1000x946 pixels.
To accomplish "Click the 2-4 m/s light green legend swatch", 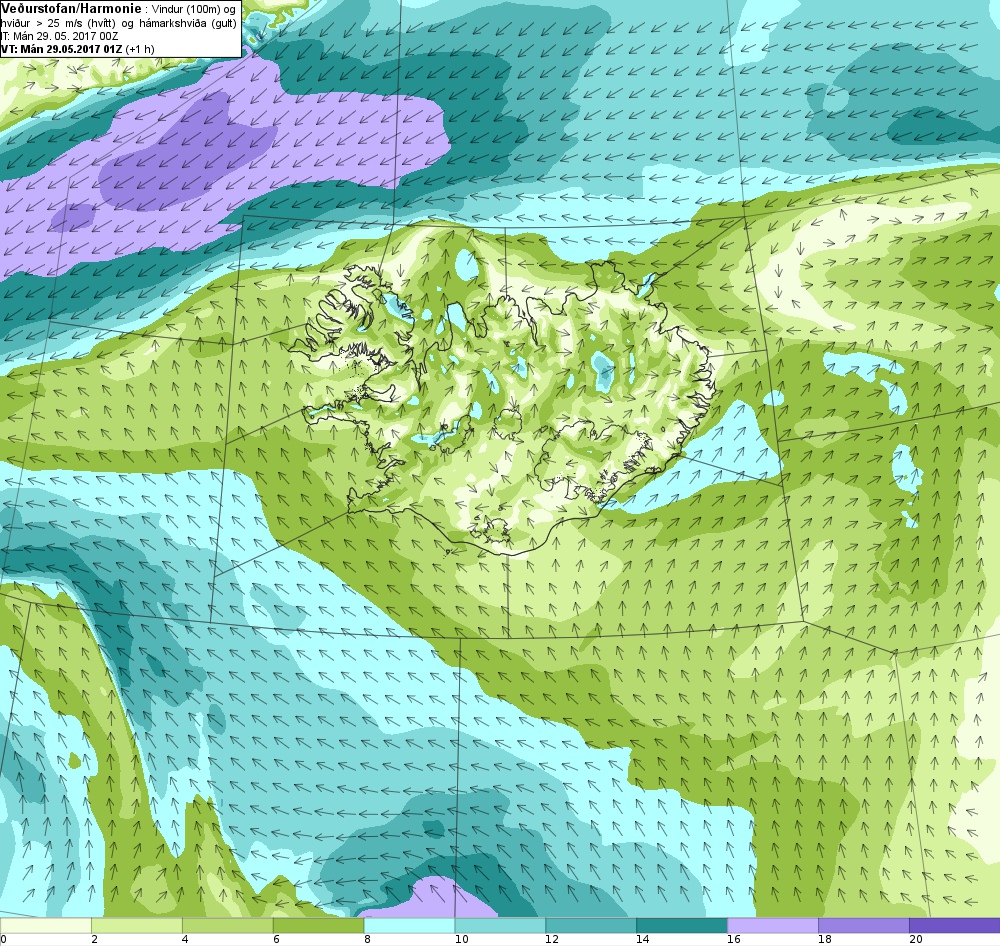I will (x=137, y=925).
